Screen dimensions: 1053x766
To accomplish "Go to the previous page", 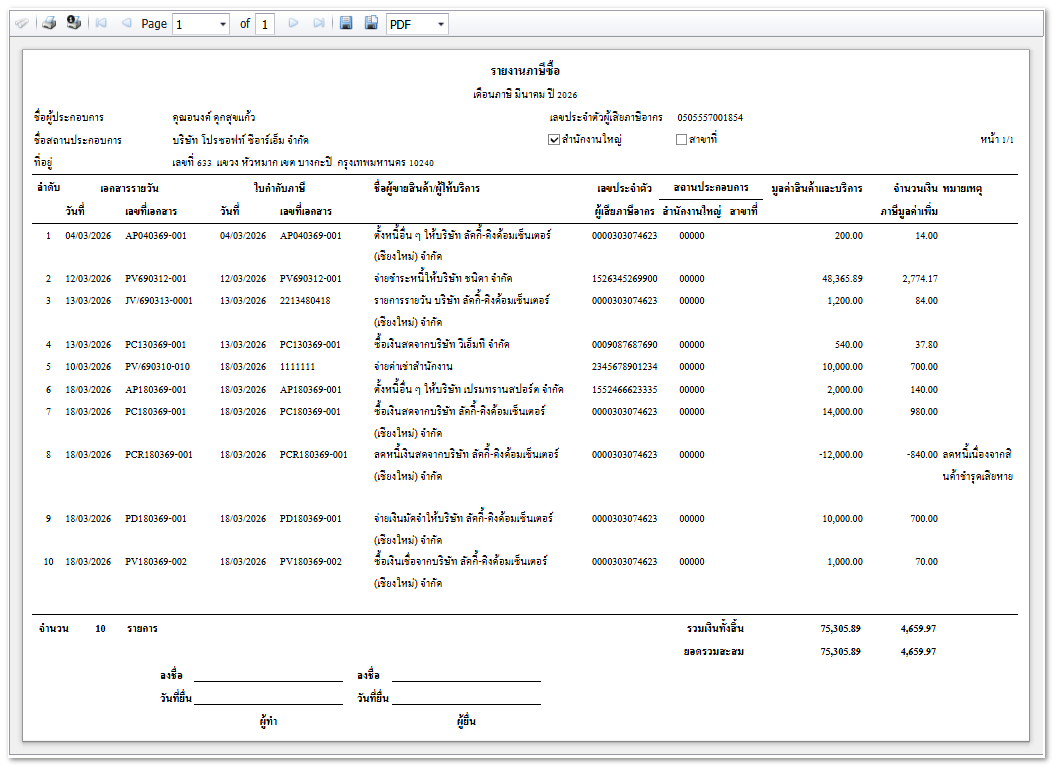I will click(x=126, y=23).
